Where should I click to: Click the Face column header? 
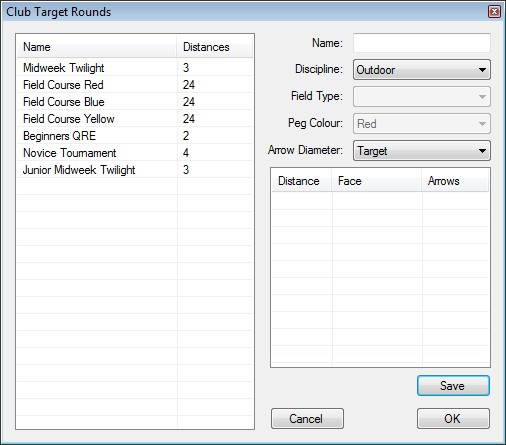pos(377,181)
